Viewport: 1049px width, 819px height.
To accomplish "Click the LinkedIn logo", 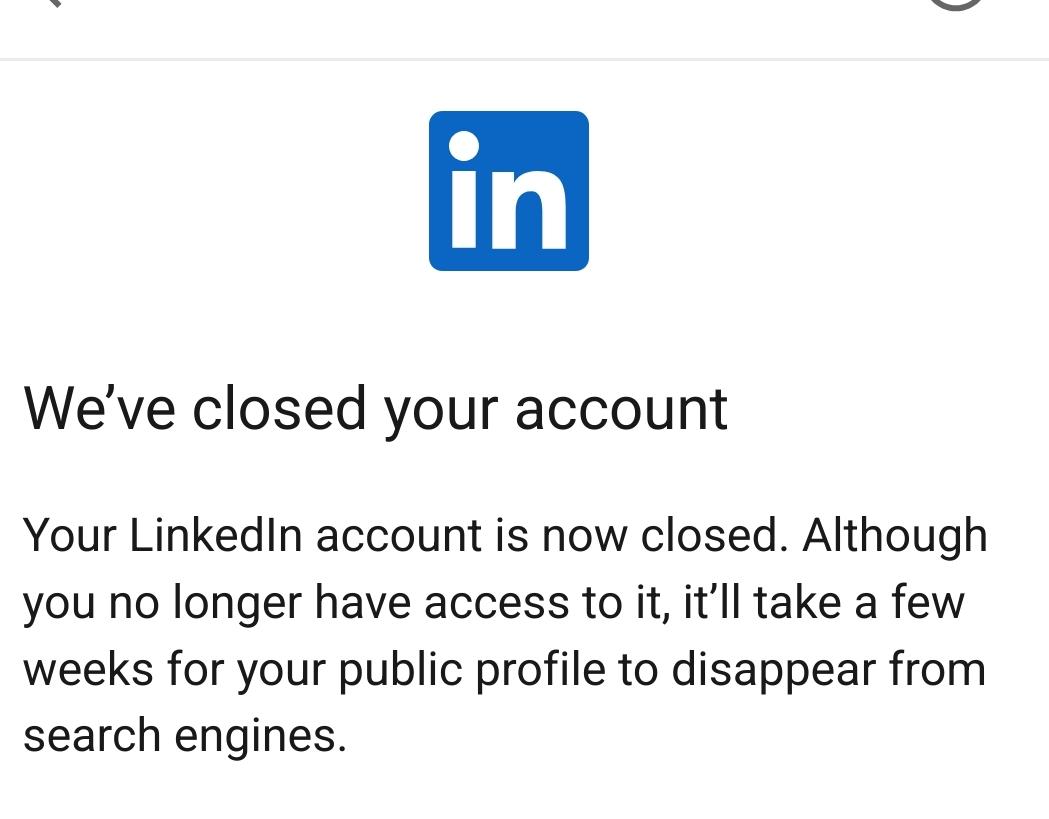I will click(508, 191).
